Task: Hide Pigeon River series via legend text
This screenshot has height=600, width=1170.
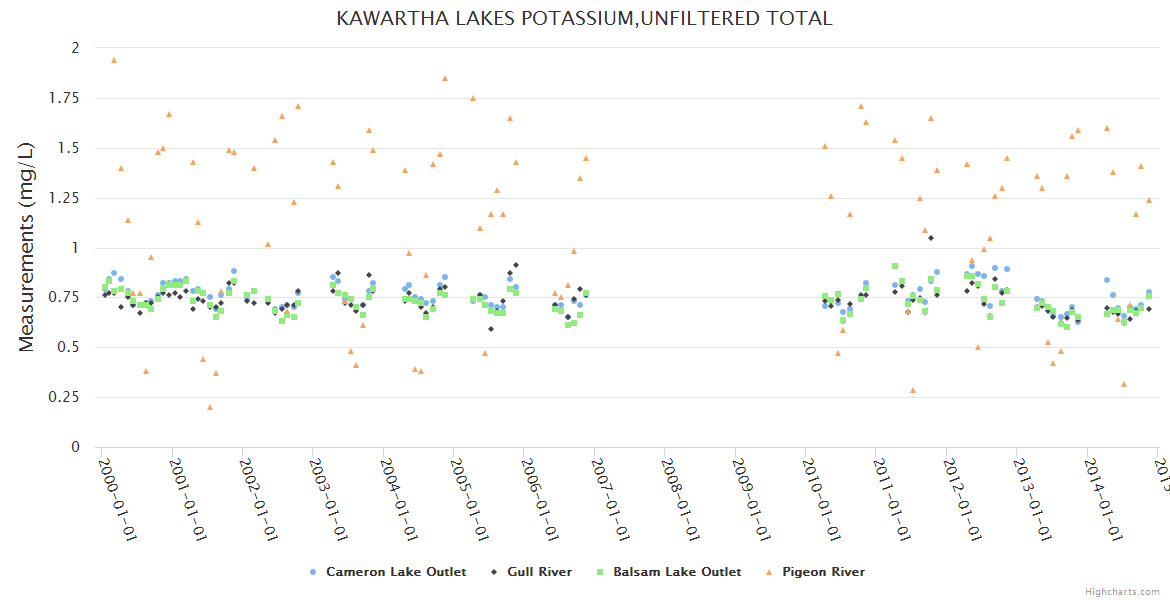Action: [823, 572]
